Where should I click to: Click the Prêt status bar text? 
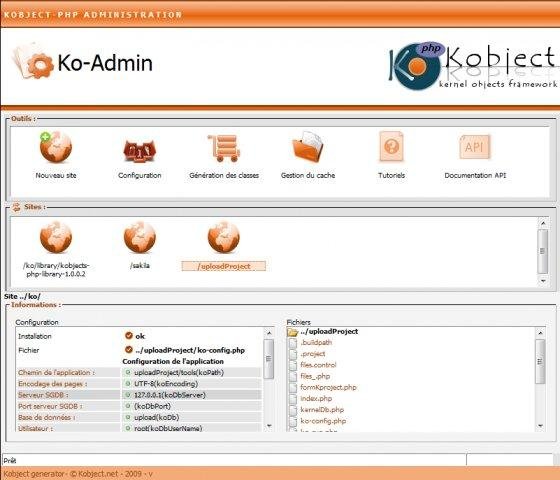(10, 460)
